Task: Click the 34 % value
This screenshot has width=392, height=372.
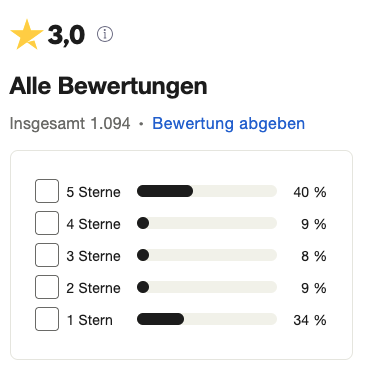Action: click(x=310, y=320)
